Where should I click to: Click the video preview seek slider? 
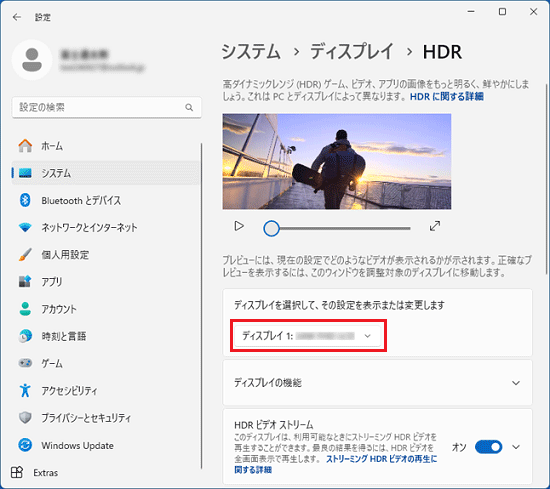coord(337,228)
